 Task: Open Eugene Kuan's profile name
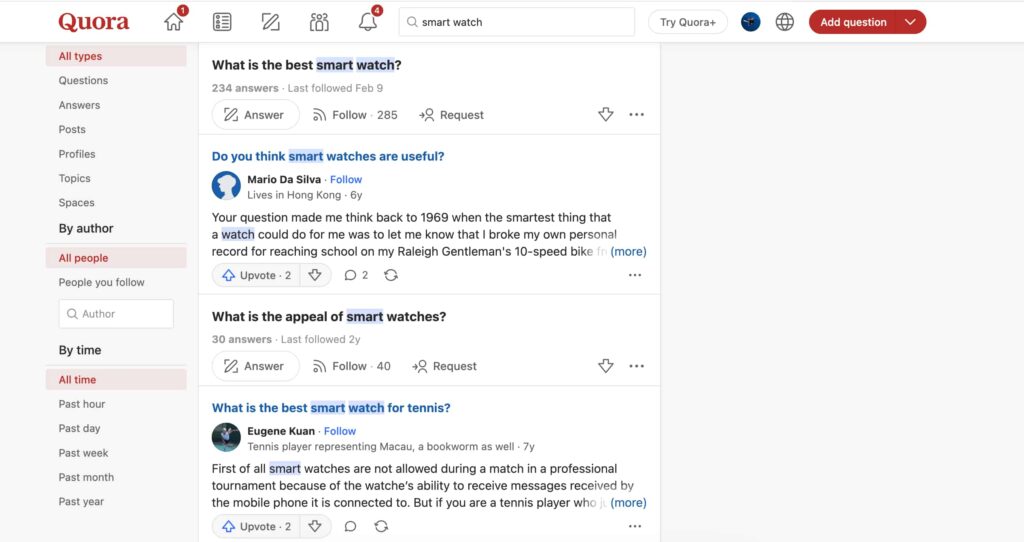(x=281, y=431)
